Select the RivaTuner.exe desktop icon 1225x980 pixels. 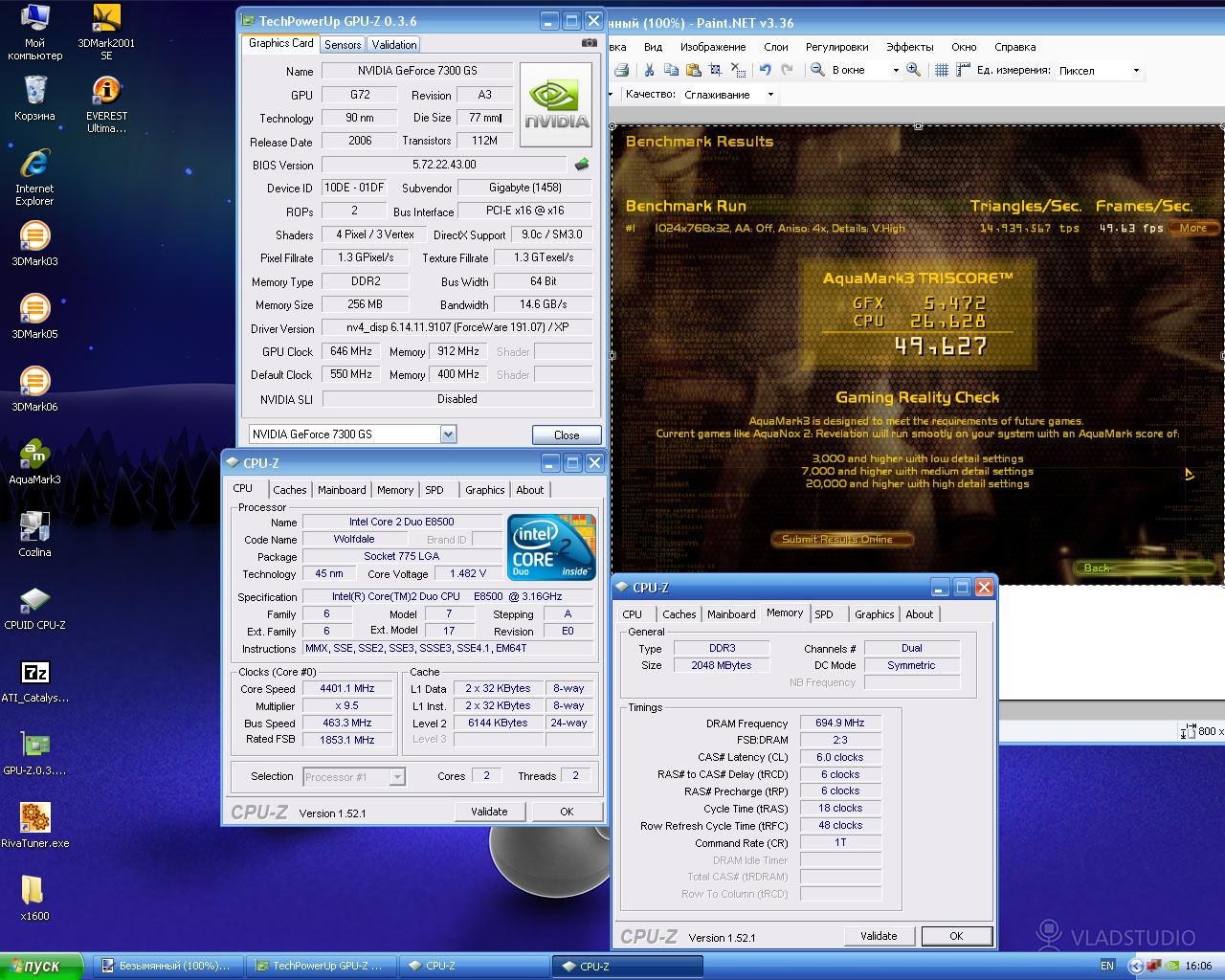click(34, 827)
